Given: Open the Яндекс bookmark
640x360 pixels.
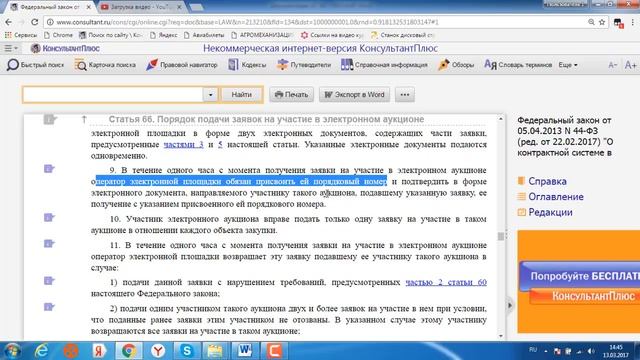Looking at the screenshot, I should point(163,35).
